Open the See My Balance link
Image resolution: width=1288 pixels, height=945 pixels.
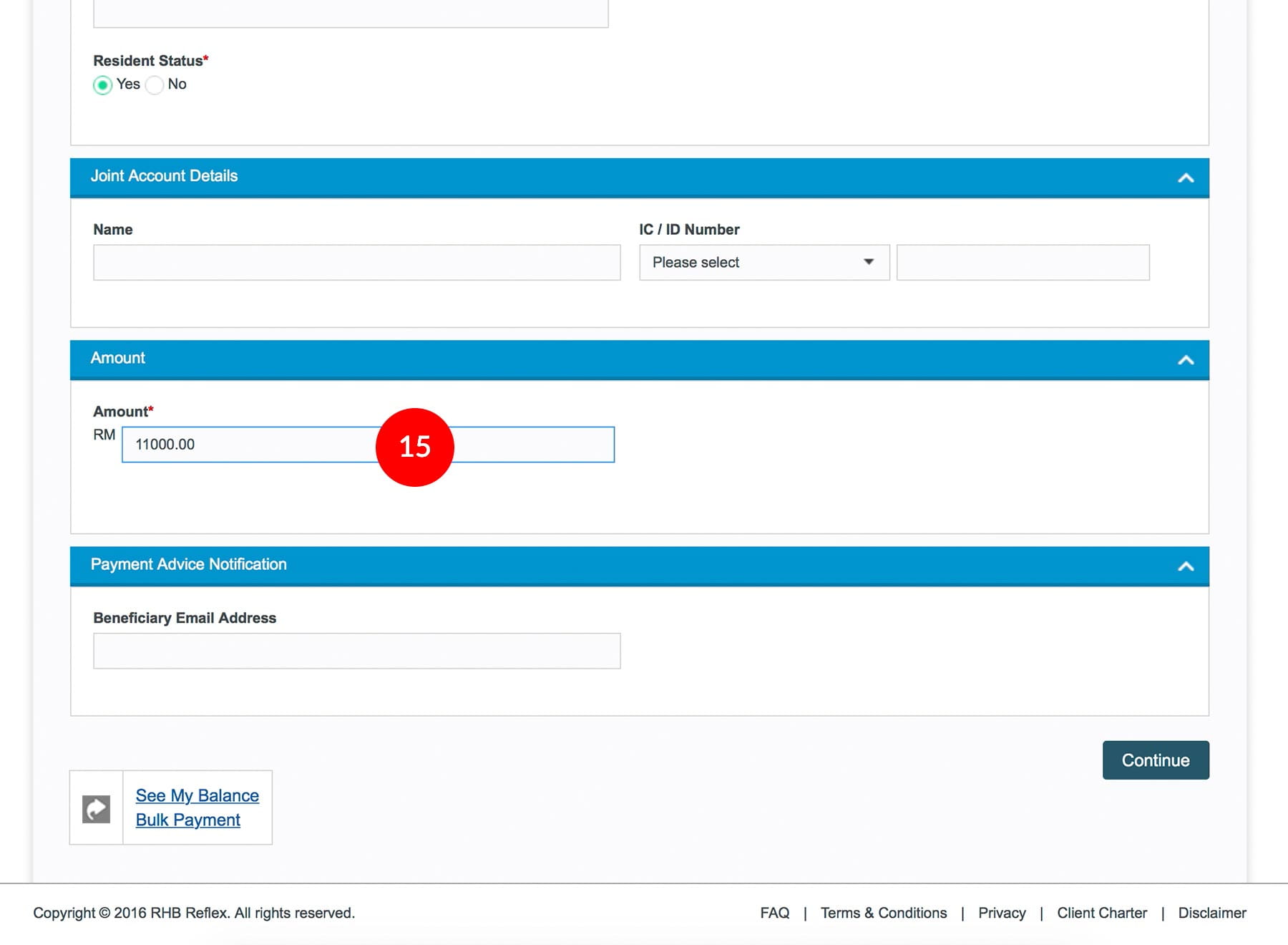[x=197, y=795]
